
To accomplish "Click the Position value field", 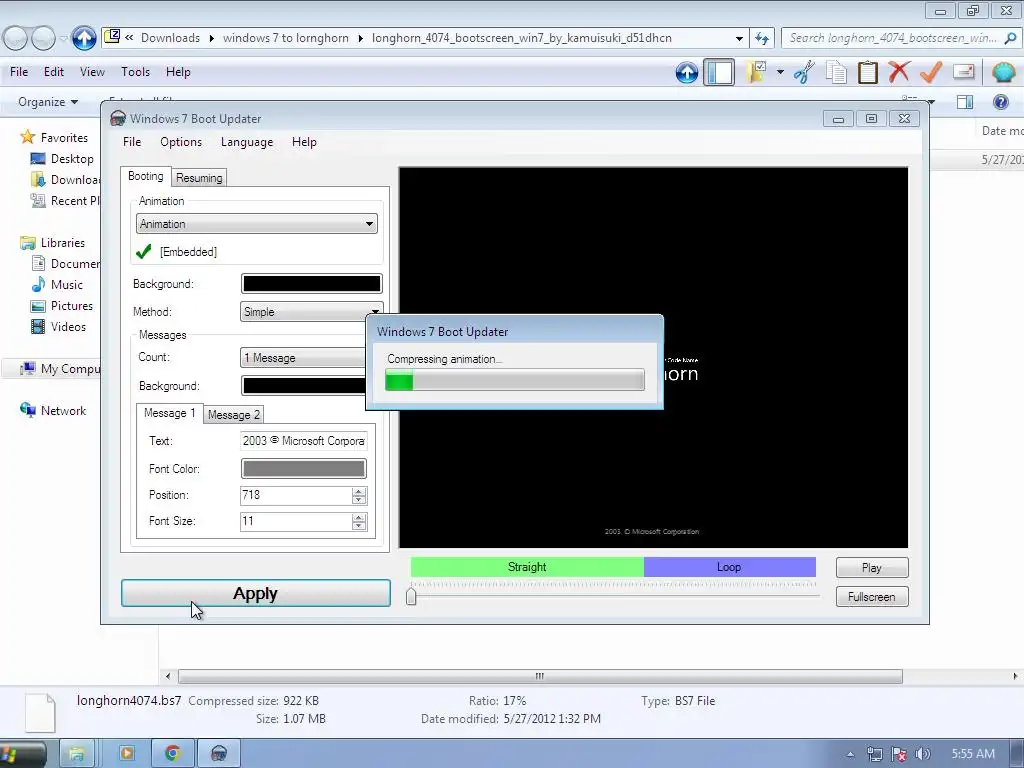I will coord(296,496).
